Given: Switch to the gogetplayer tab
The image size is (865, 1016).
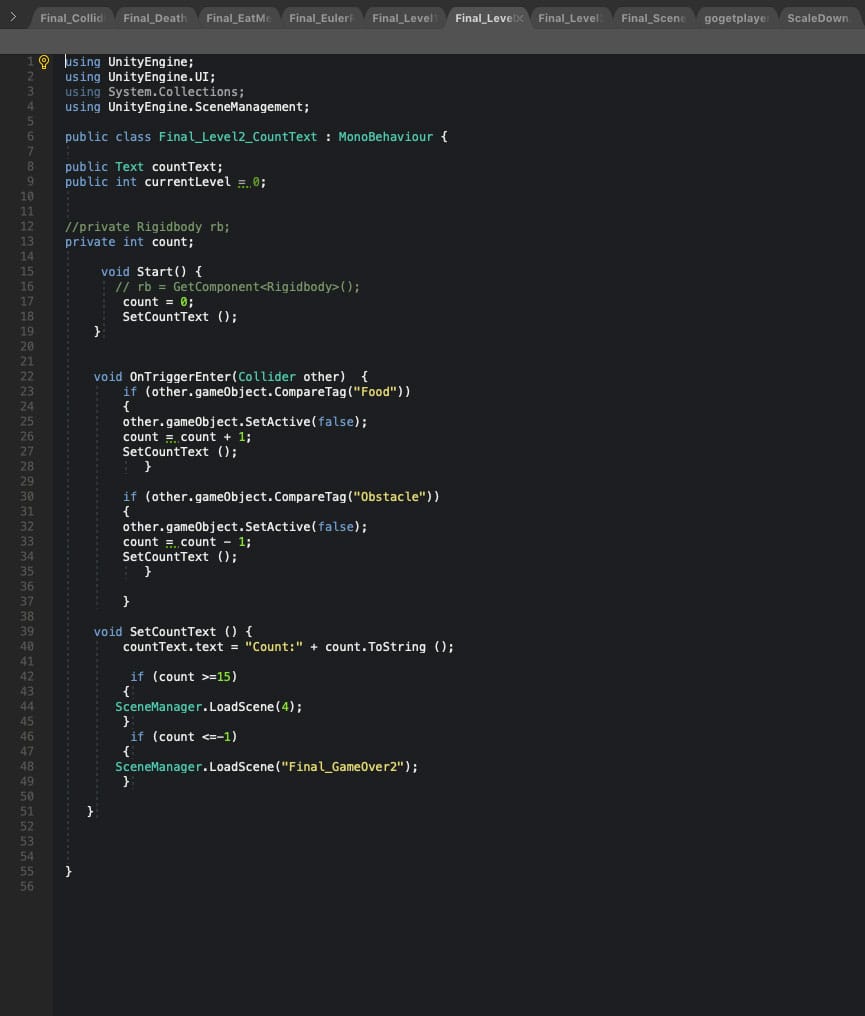Looking at the screenshot, I should [735, 18].
